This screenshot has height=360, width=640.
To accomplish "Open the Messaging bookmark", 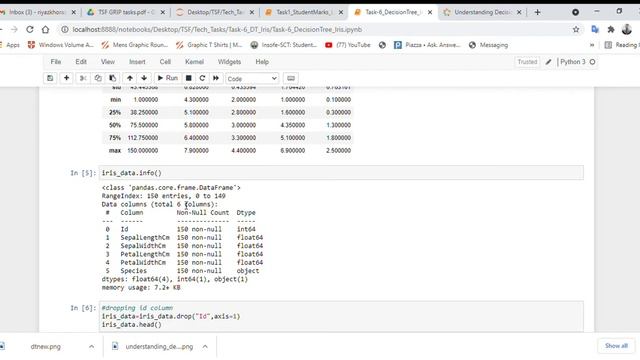I will (x=488, y=45).
